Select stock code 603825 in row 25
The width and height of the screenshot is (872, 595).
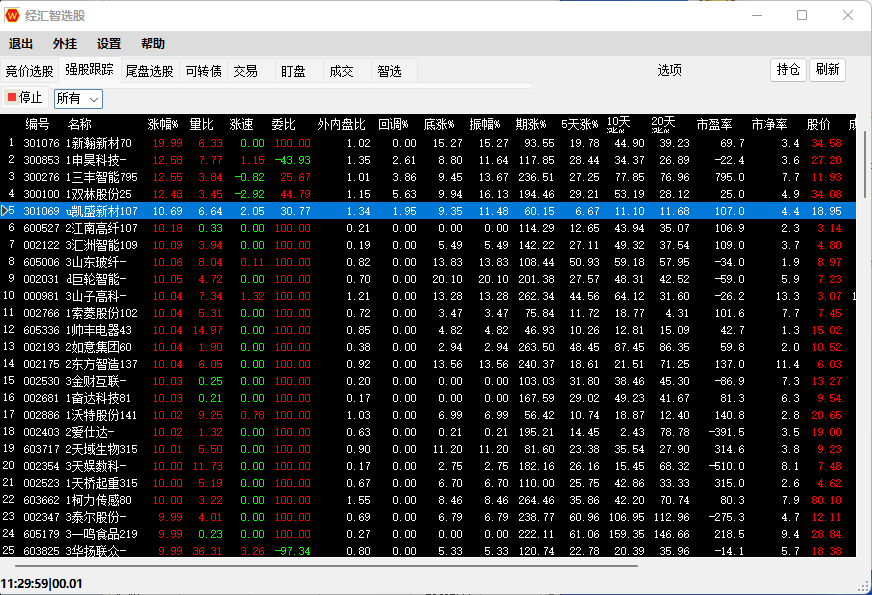tap(41, 551)
